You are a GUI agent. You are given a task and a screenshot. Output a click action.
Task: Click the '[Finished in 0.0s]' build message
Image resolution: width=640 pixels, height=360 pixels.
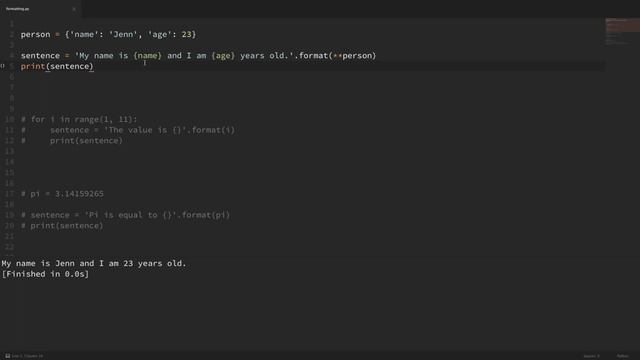click(45, 274)
